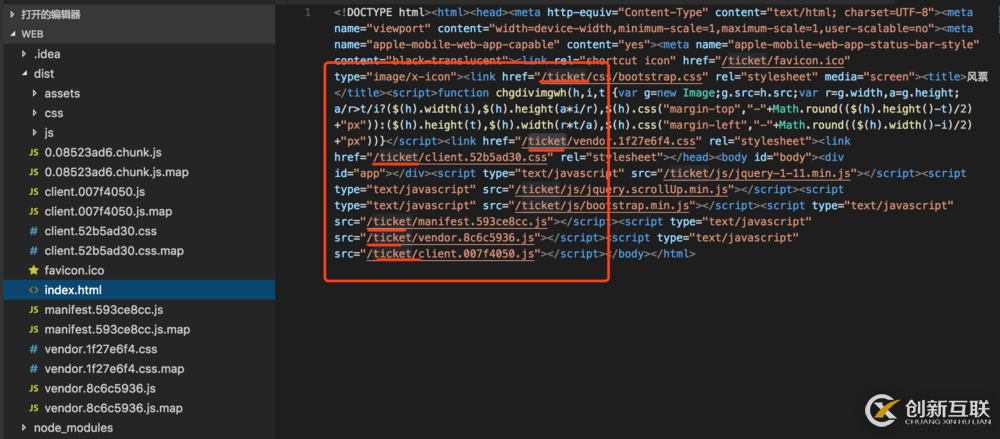The height and width of the screenshot is (439, 1000).
Task: Click JS icon of manifest.593ce8cc.js
Action: point(34,310)
